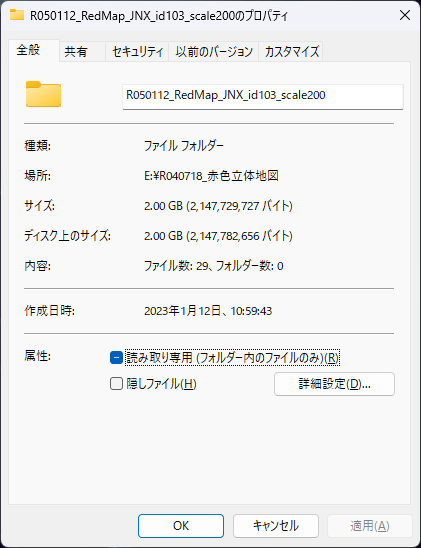Click the キャンセル button
The image size is (421, 548).
pyautogui.click(x=276, y=526)
